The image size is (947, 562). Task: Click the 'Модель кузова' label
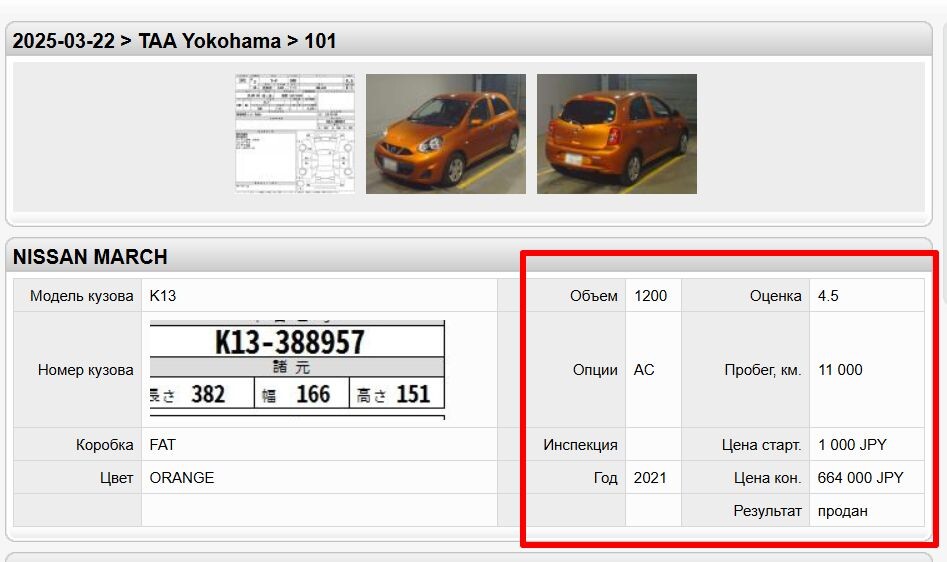point(82,296)
